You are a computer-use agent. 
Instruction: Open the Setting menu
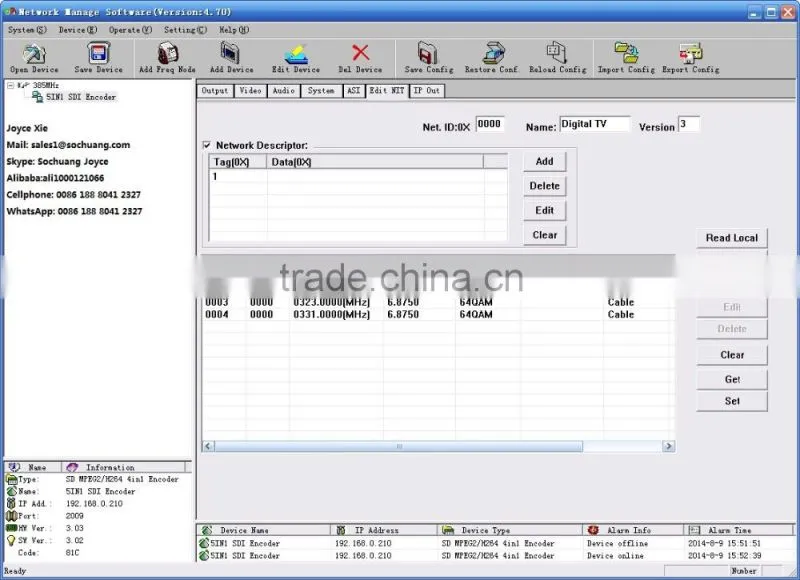pos(185,30)
